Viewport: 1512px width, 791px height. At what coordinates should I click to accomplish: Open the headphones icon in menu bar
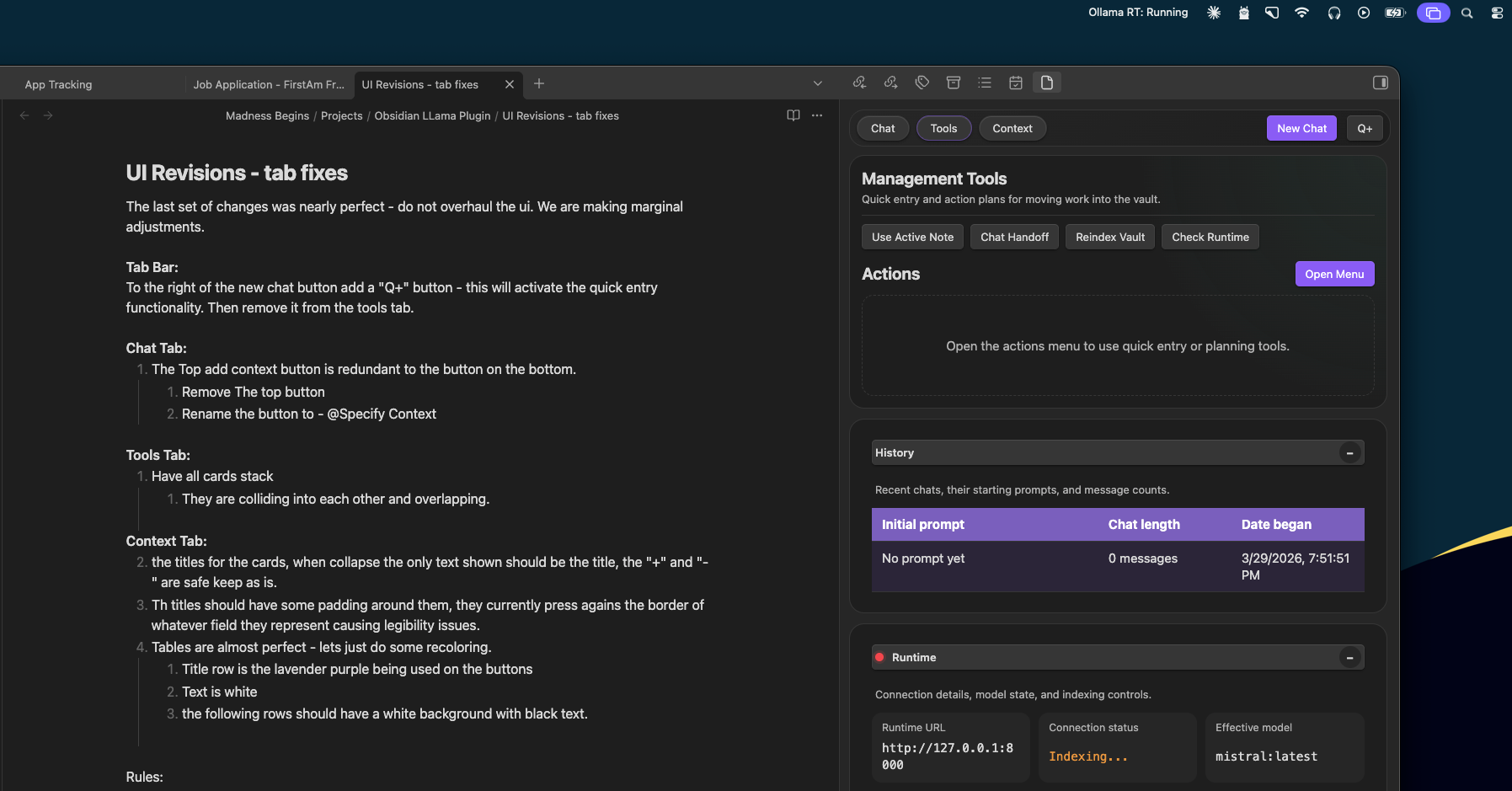1334,13
